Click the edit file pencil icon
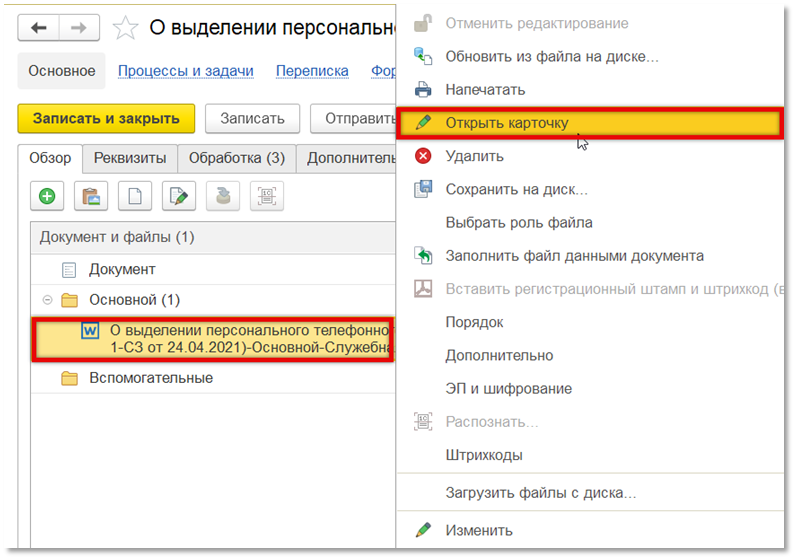795x559 pixels. click(179, 196)
